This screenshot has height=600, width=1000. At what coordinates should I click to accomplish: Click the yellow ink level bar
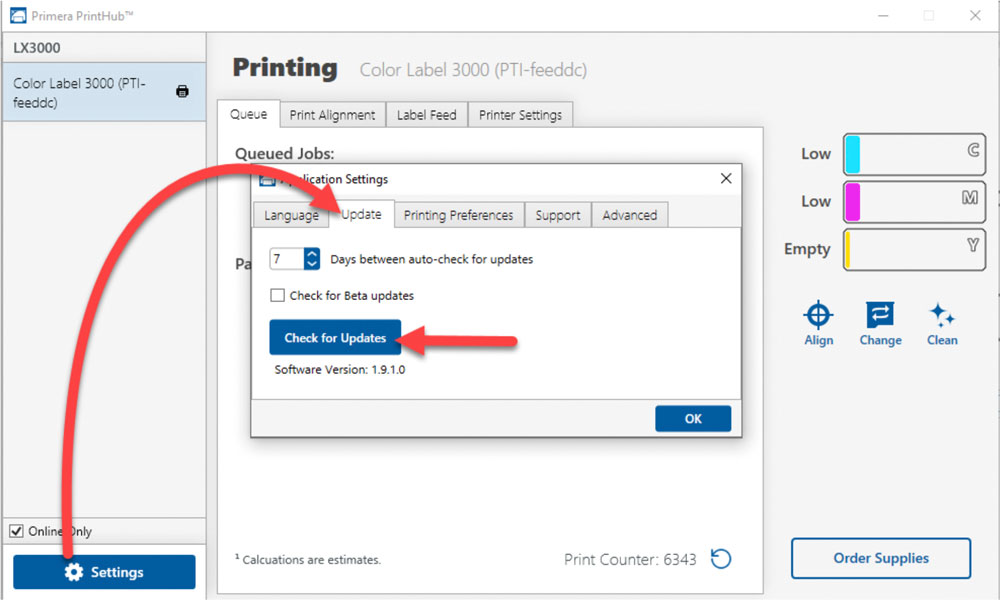[x=915, y=249]
